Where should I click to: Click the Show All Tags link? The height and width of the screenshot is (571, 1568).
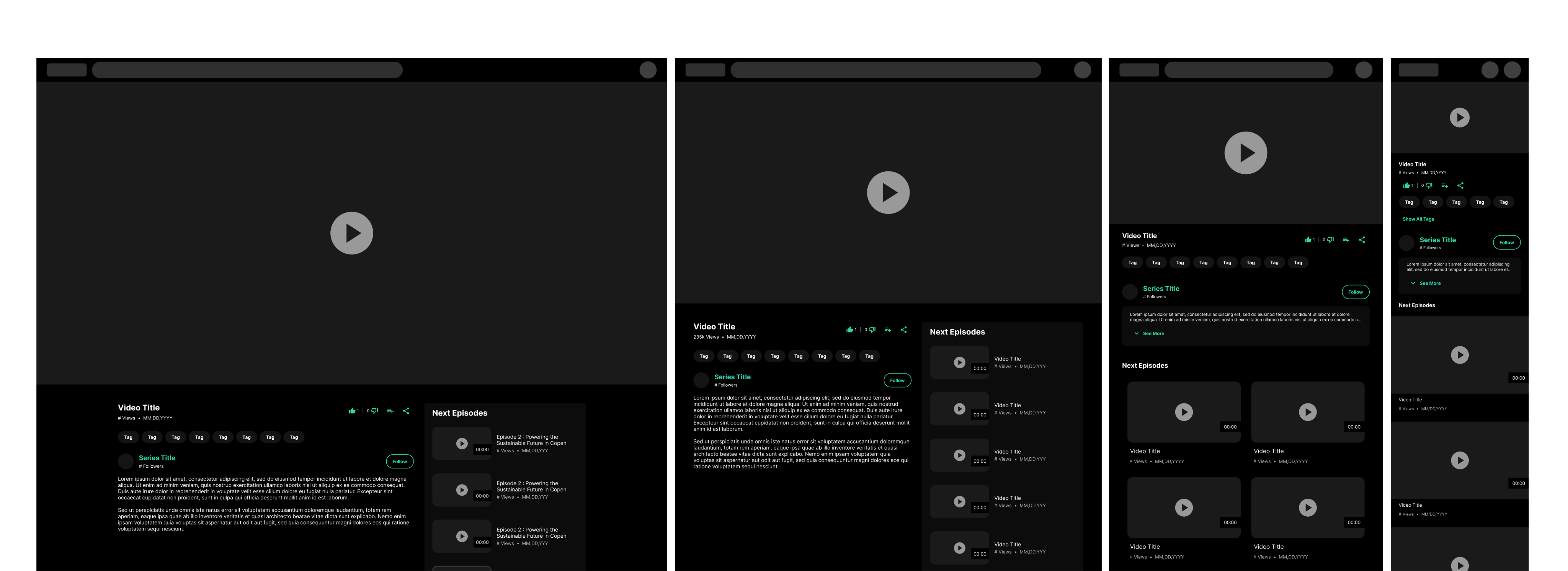tap(1418, 219)
